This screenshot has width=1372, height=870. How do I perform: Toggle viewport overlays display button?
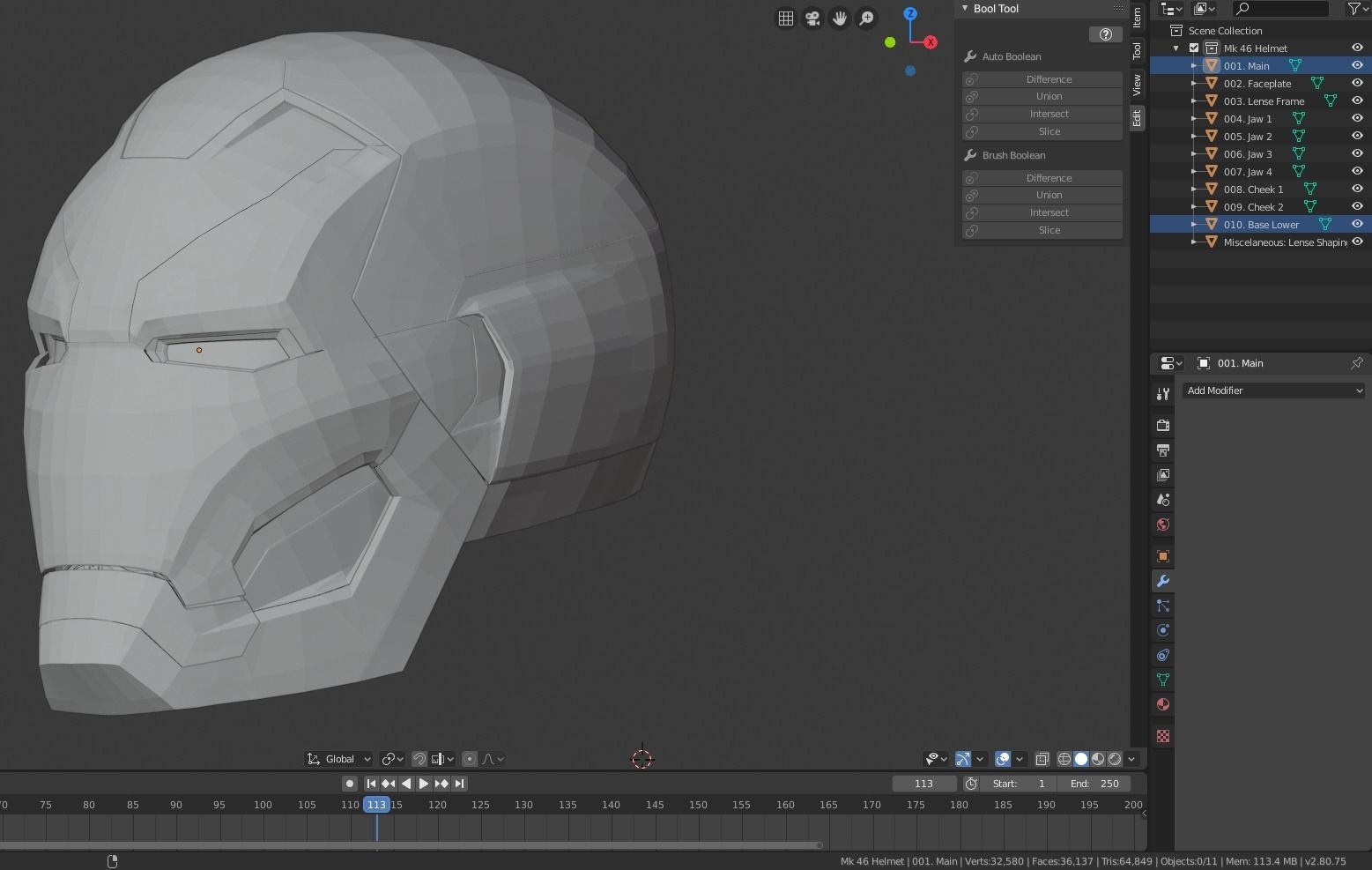[1003, 759]
